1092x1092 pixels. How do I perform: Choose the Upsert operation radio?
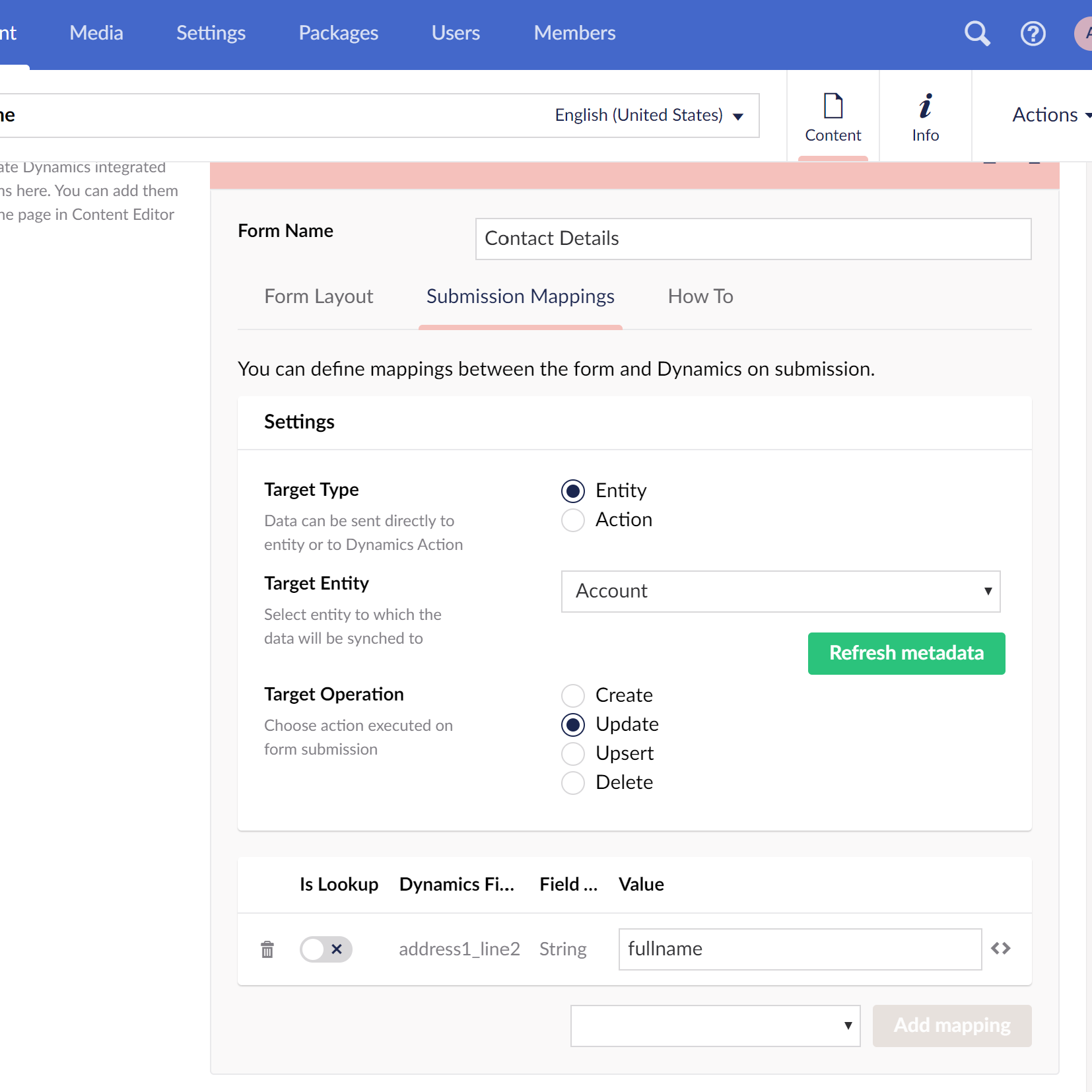(573, 754)
